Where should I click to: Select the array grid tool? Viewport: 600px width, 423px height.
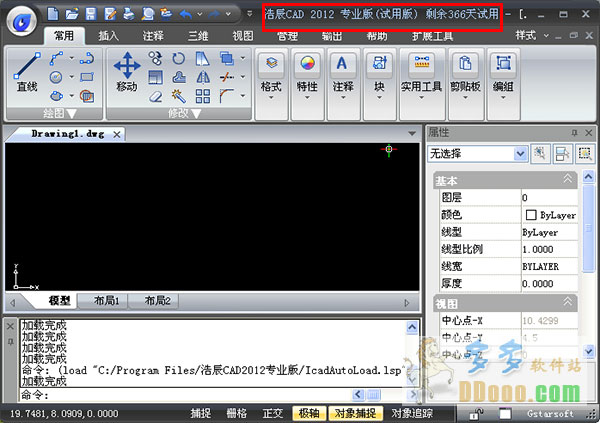[203, 96]
